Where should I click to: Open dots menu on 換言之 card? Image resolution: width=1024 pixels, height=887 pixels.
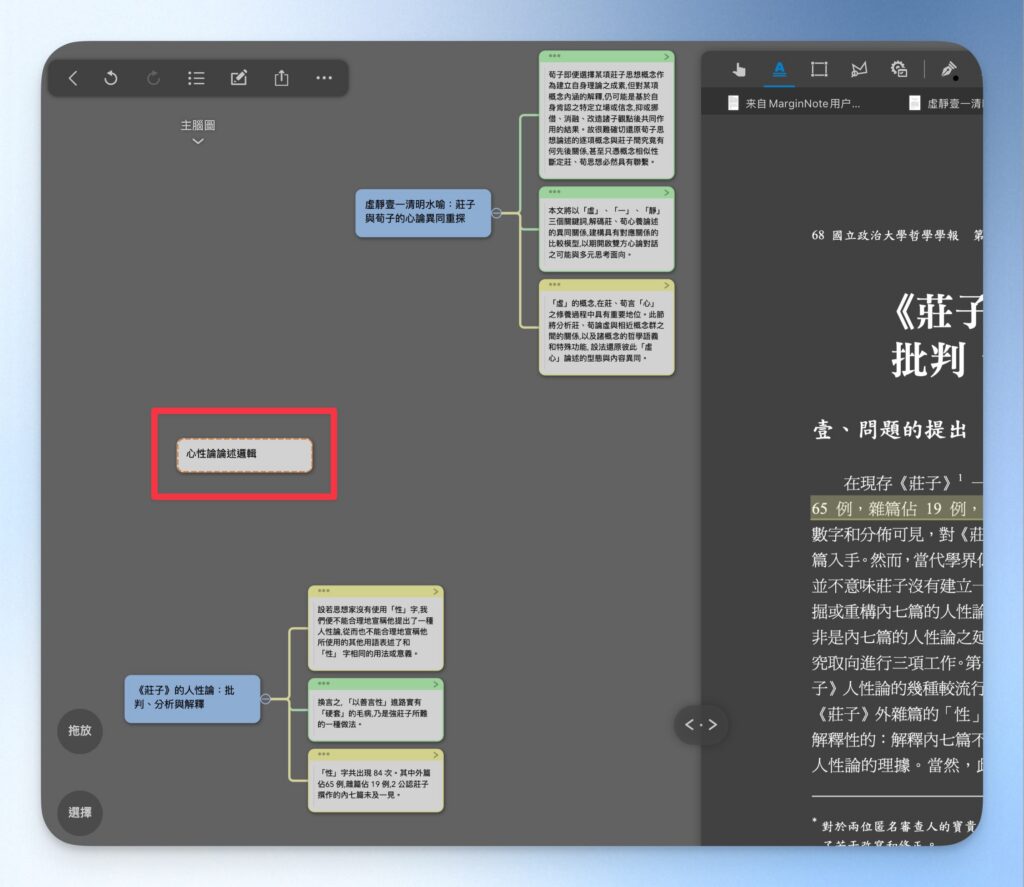324,683
